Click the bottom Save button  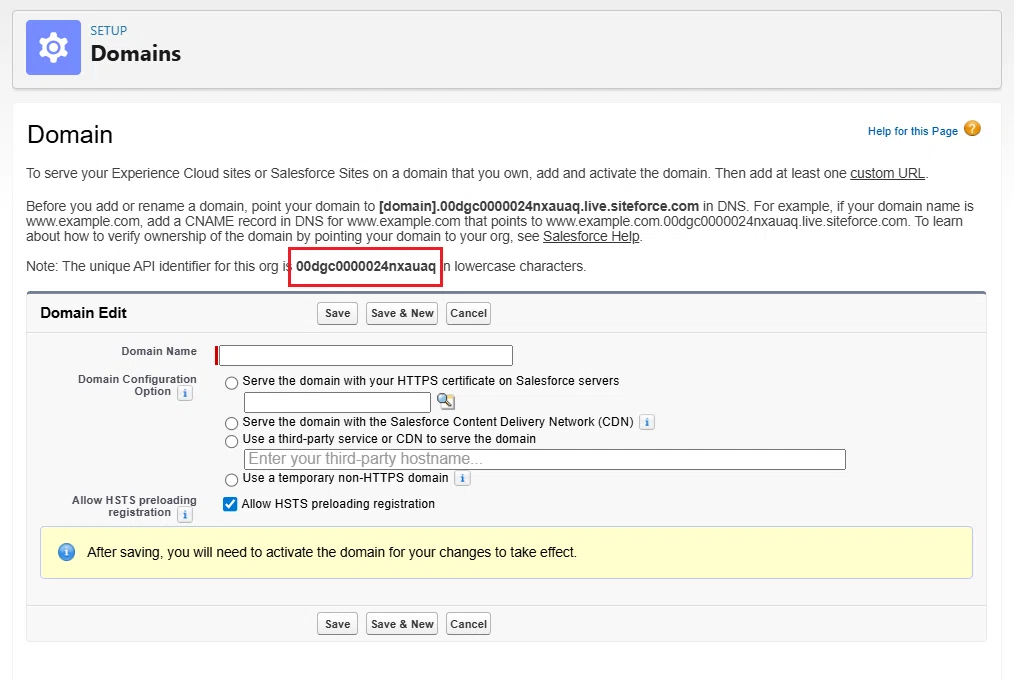pos(338,624)
